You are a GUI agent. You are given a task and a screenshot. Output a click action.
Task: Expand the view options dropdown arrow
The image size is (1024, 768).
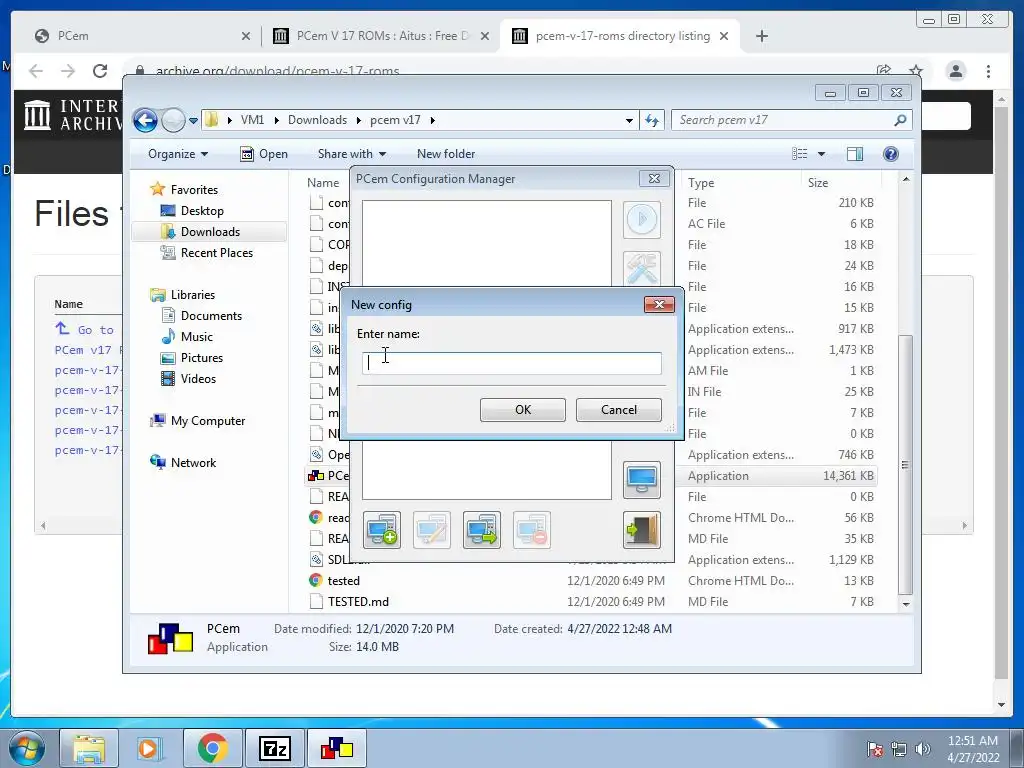pyautogui.click(x=821, y=154)
